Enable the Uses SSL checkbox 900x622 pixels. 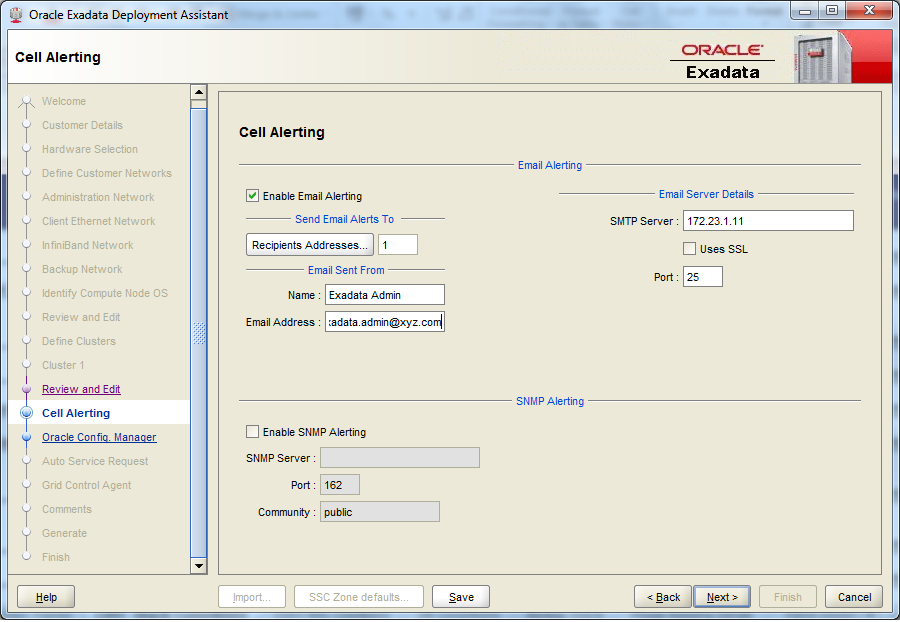coord(689,248)
